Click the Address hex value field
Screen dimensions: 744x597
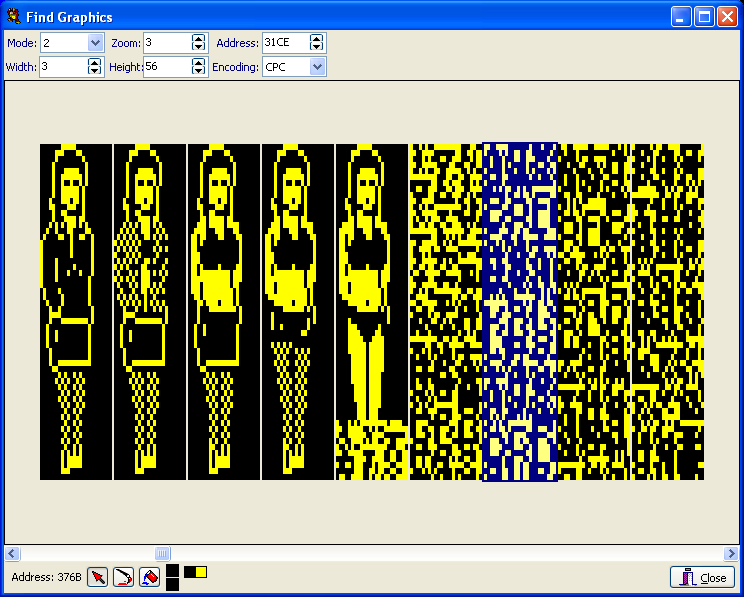point(284,43)
